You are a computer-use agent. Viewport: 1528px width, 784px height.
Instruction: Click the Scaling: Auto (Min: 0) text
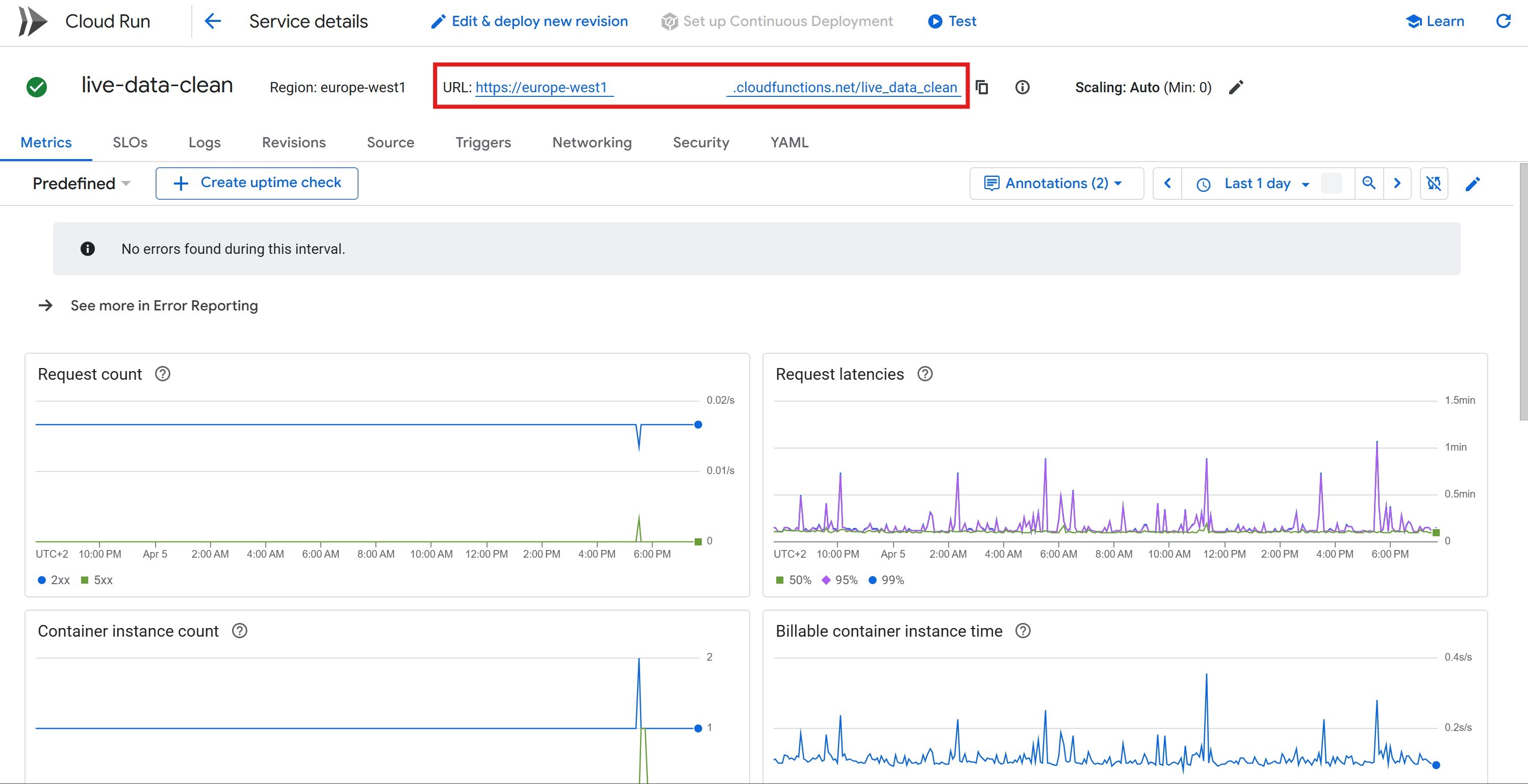(1143, 88)
